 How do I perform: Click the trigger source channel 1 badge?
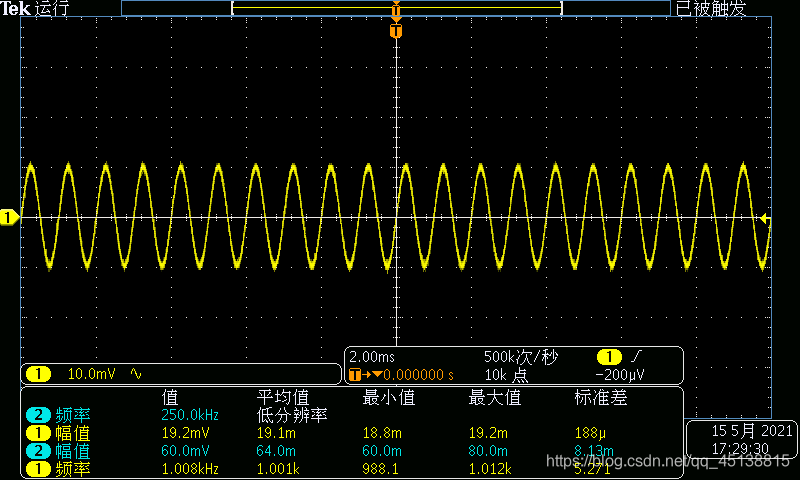608,356
